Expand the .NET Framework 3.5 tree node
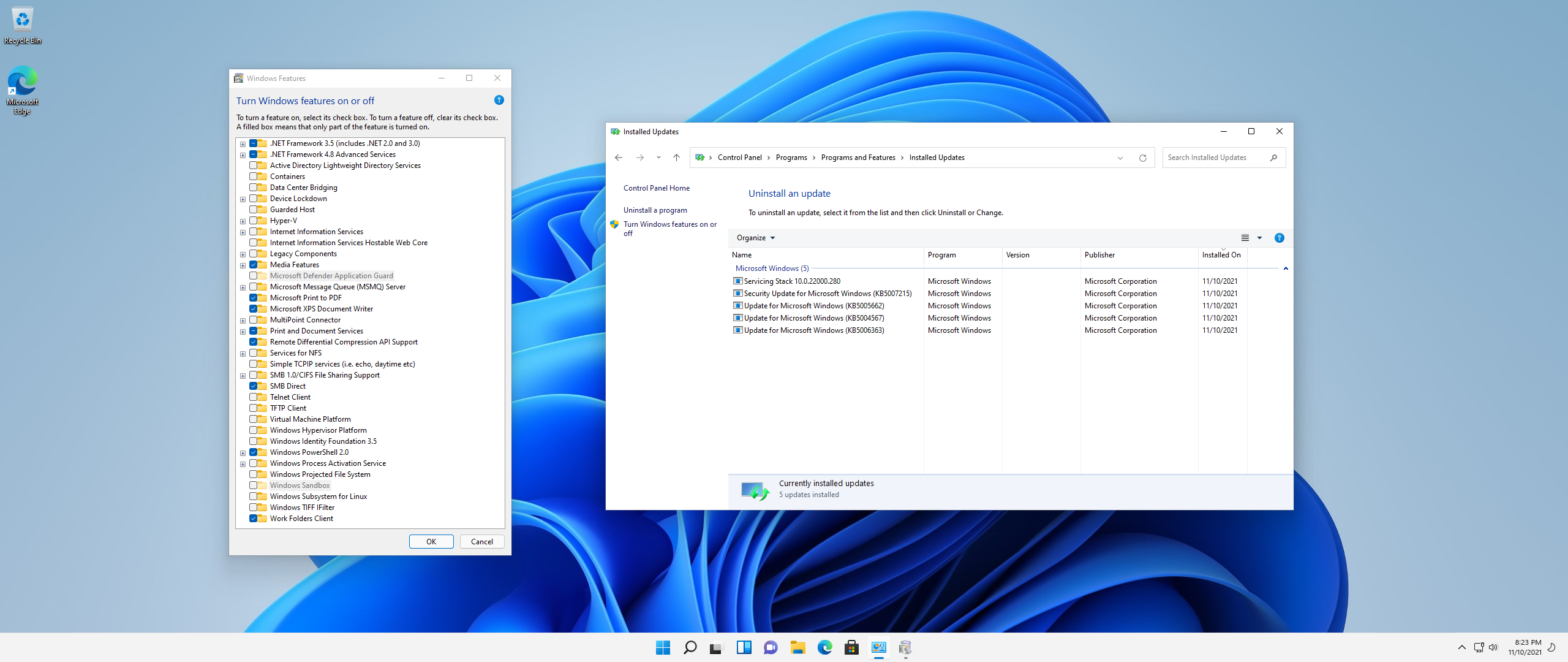Viewport: 1568px width, 662px height. point(243,144)
